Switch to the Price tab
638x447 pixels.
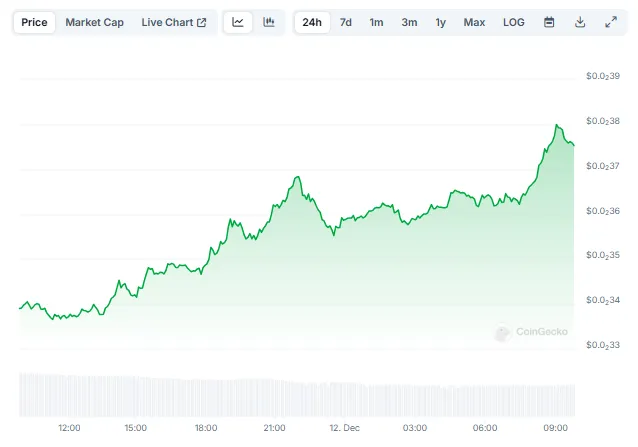pyautogui.click(x=34, y=22)
